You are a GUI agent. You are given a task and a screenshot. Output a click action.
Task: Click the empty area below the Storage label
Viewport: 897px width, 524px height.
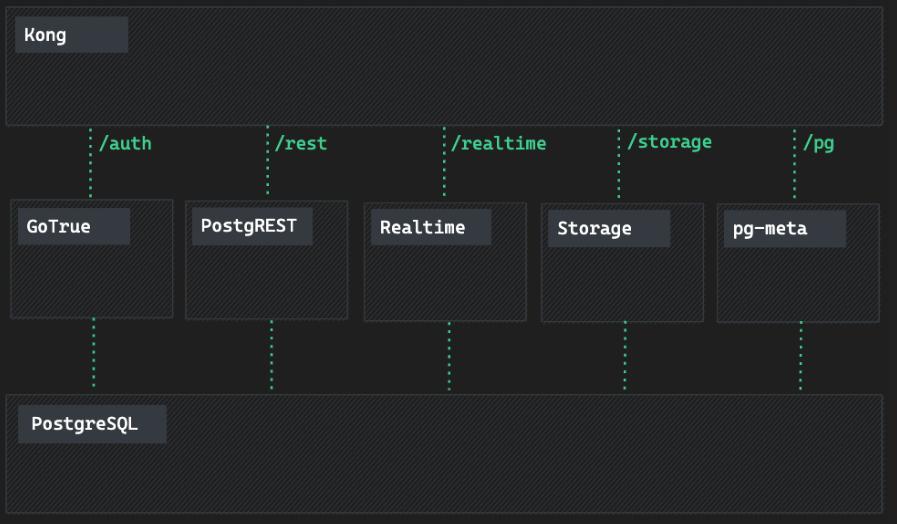click(622, 286)
